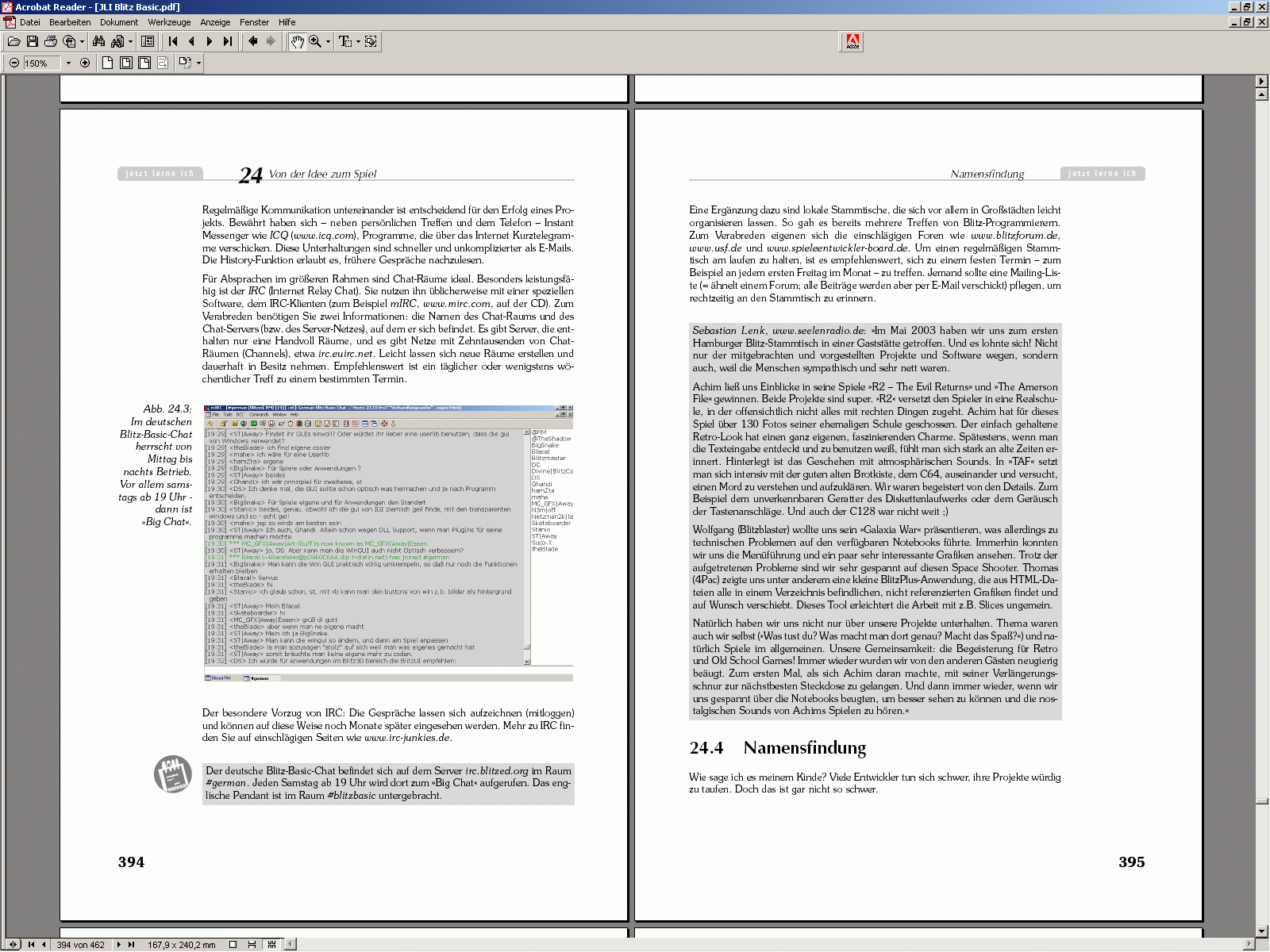Go to first page in top toolbar
The image size is (1270, 952).
click(x=173, y=41)
